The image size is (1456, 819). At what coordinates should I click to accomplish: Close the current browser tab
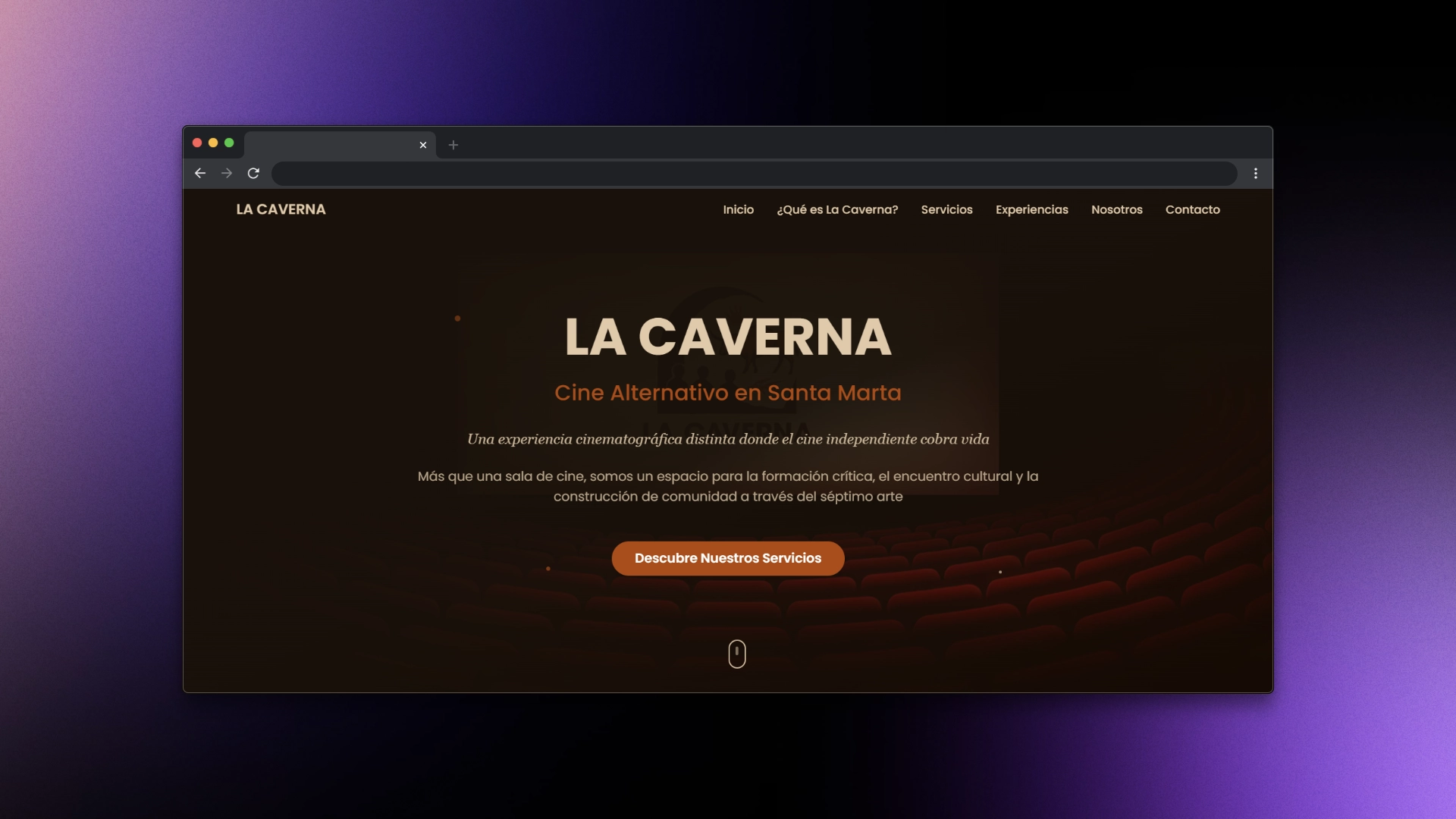423,145
